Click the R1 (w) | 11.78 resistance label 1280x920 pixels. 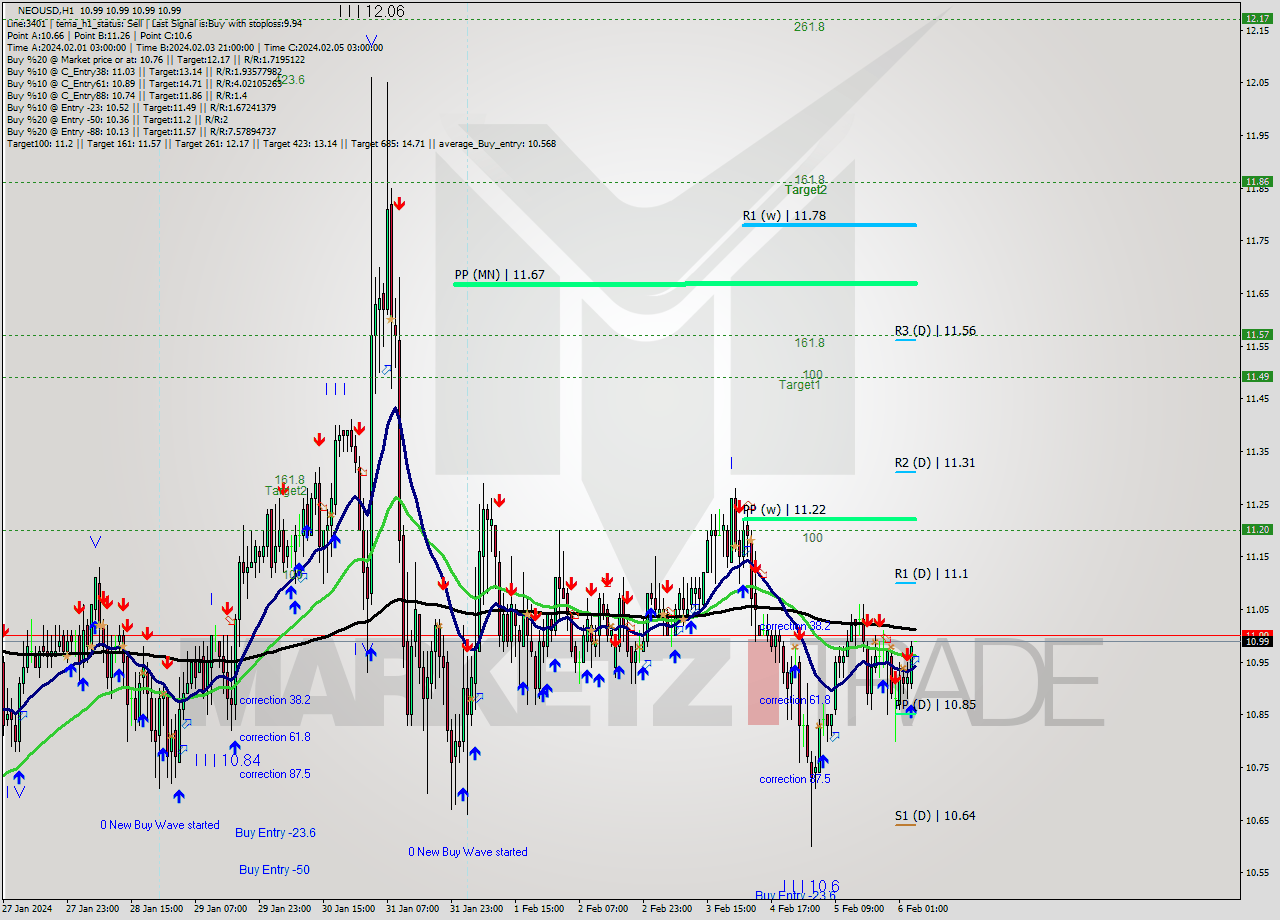coord(784,215)
